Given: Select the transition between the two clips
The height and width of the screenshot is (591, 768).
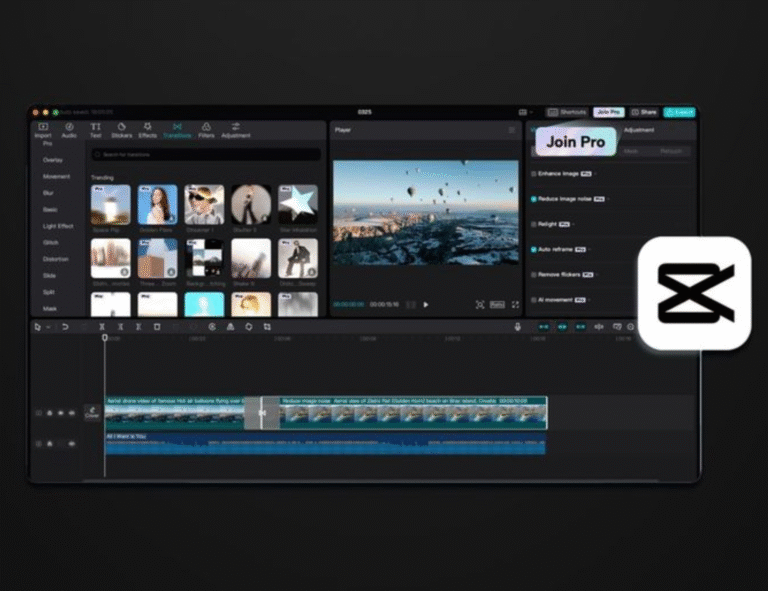Looking at the screenshot, I should [x=262, y=413].
